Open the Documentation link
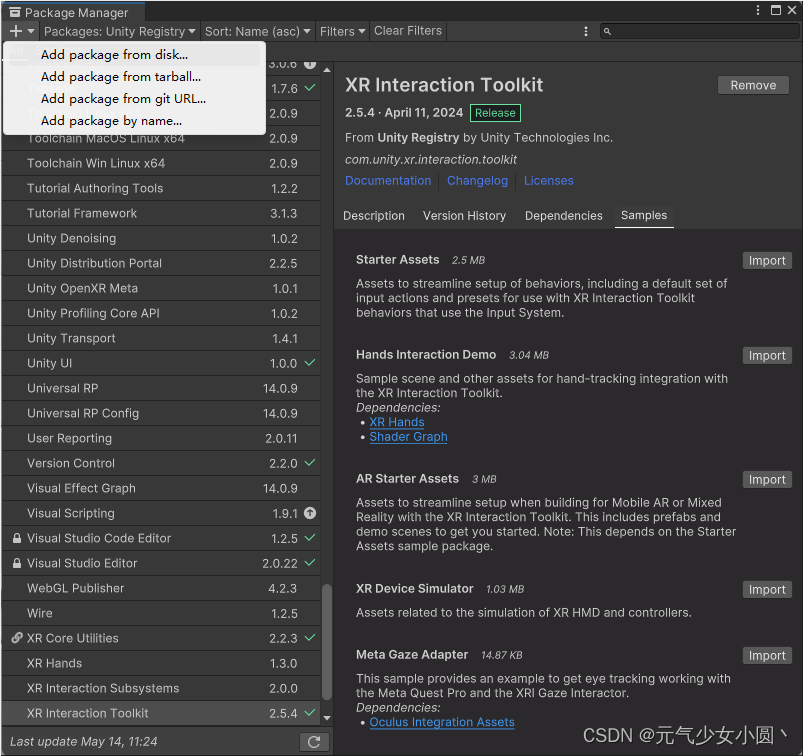The width and height of the screenshot is (803, 756). (x=388, y=181)
